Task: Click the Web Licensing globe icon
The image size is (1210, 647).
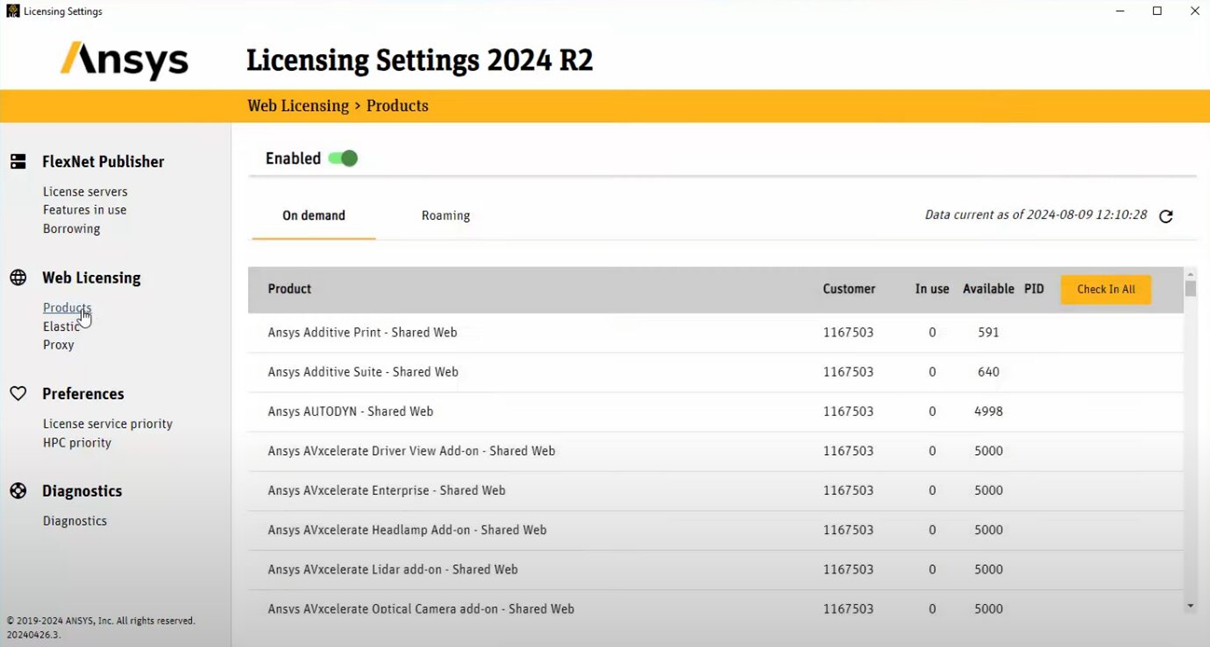Action: coord(17,277)
